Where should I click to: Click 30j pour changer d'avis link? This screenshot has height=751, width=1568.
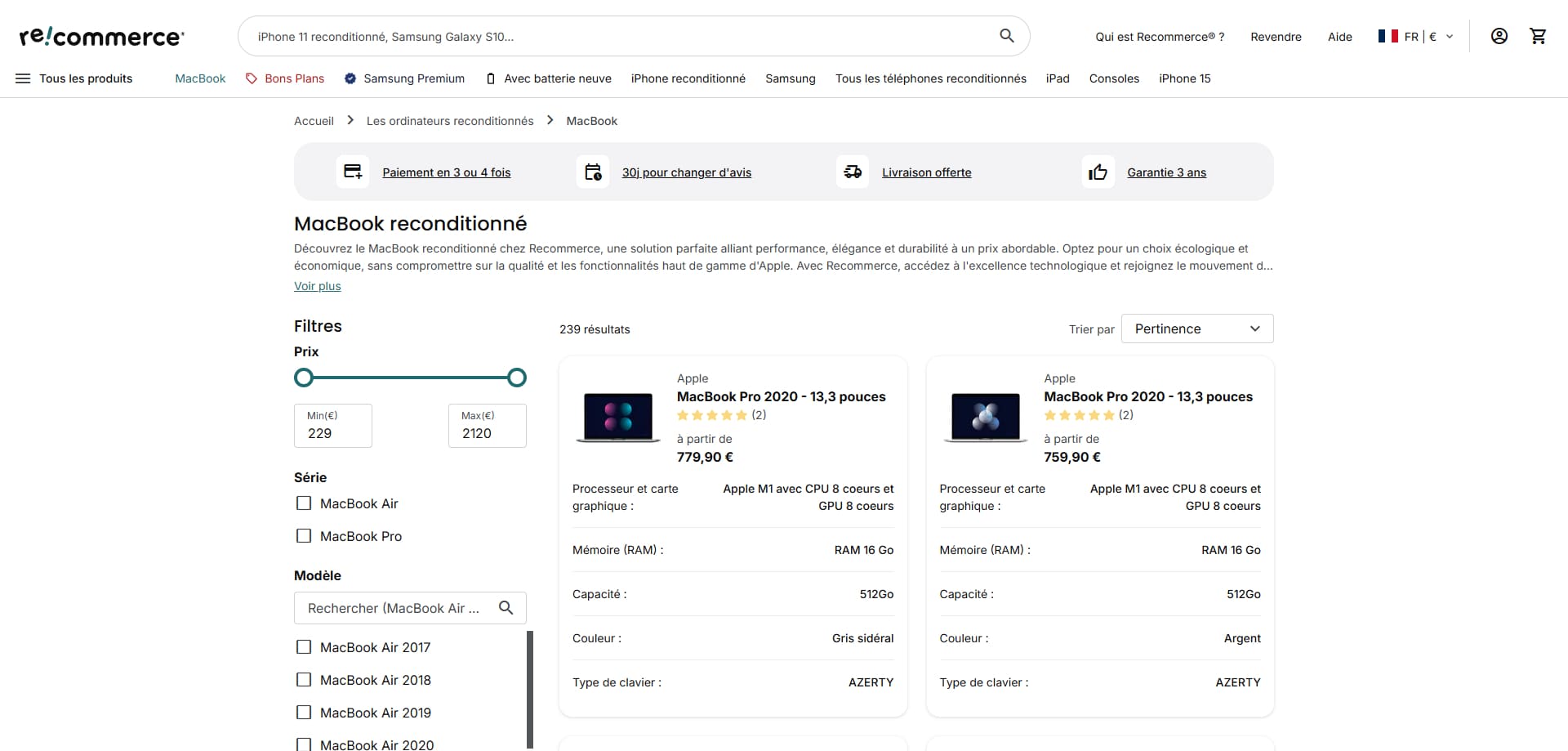(x=687, y=172)
